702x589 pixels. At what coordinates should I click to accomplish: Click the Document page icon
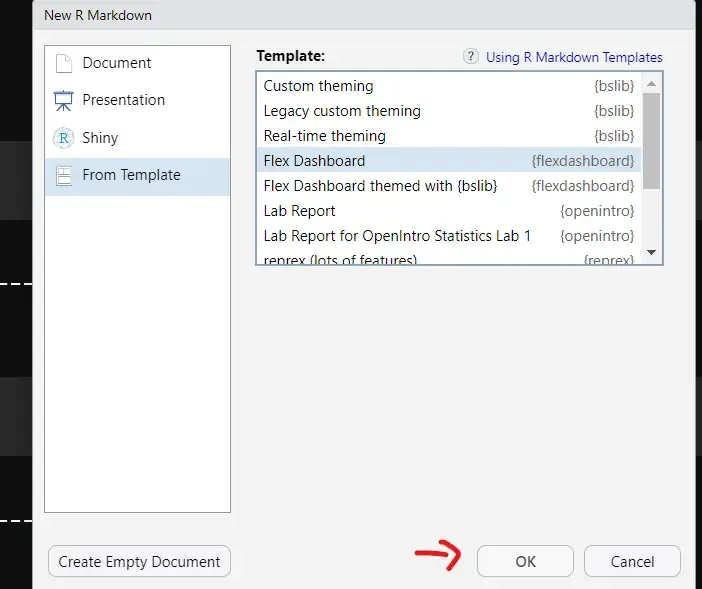click(x=64, y=64)
